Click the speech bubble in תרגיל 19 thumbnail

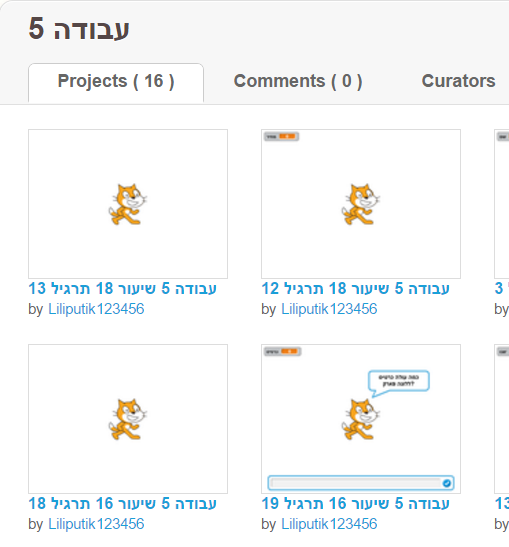[398, 383]
